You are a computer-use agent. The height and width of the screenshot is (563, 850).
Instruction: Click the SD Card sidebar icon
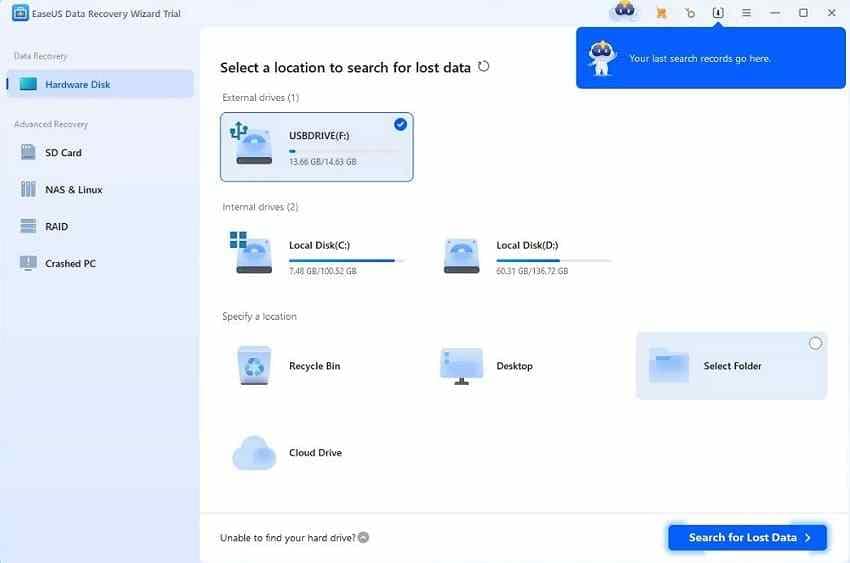pyautogui.click(x=28, y=152)
